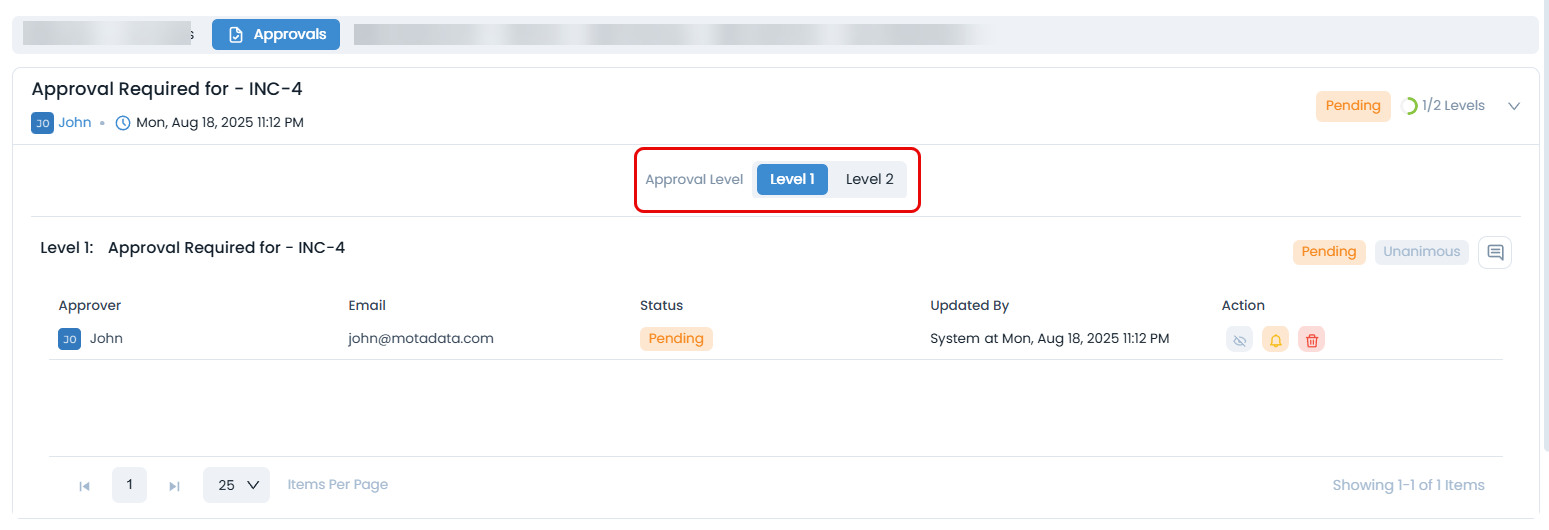Click the 1/2 Levels progress indicator
Screen dimensions: 1549x530
[x=1443, y=106]
